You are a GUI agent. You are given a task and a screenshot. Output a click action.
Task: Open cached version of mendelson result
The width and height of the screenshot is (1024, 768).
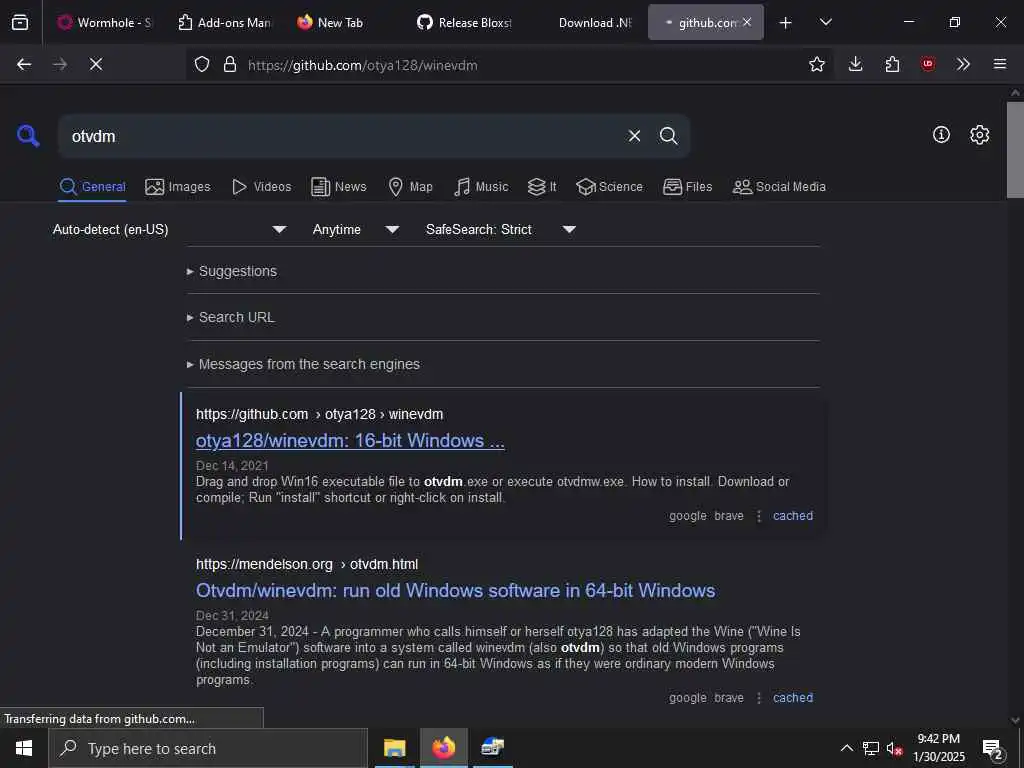[x=793, y=698]
